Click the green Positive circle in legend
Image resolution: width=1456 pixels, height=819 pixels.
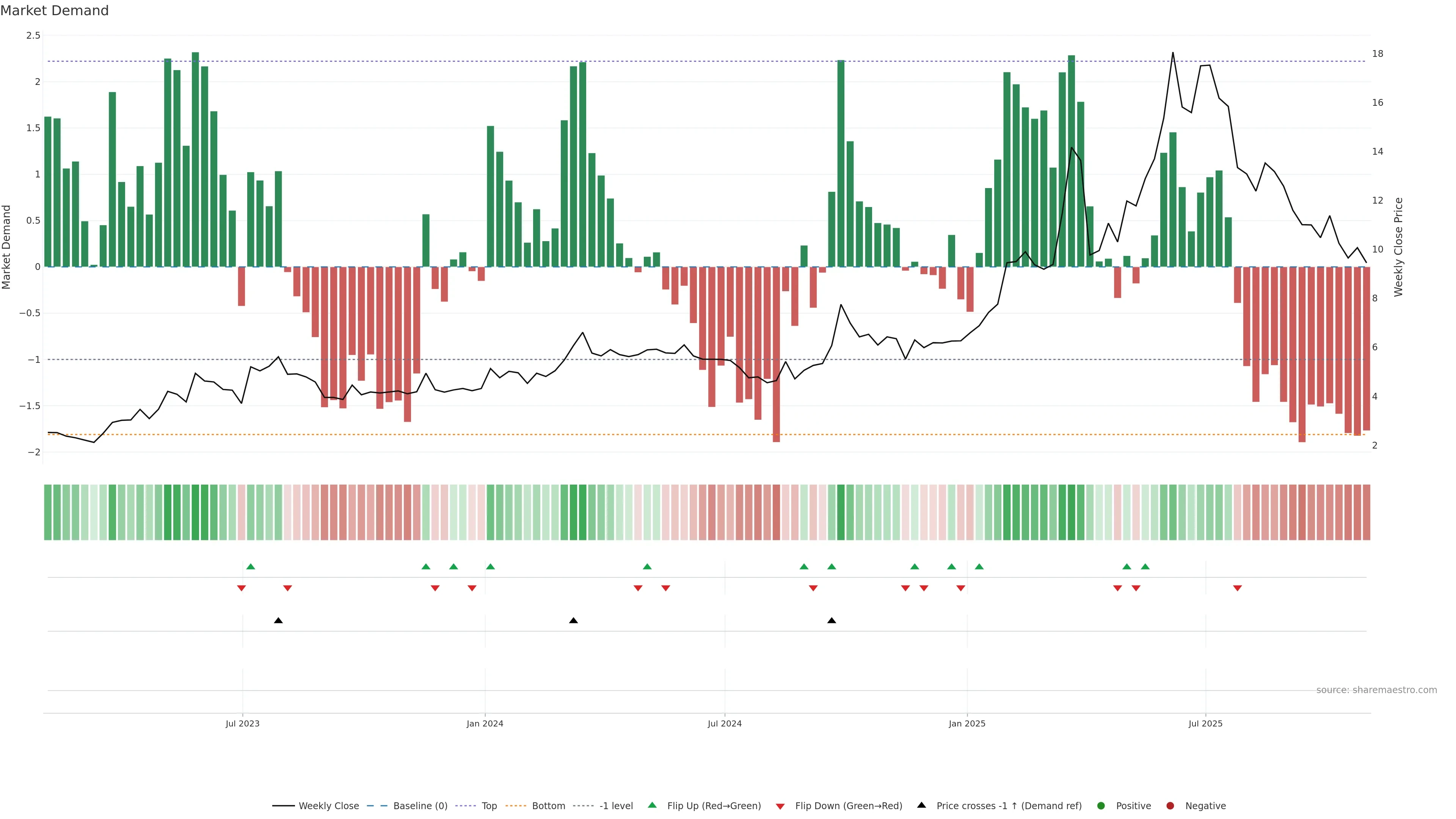1100,805
